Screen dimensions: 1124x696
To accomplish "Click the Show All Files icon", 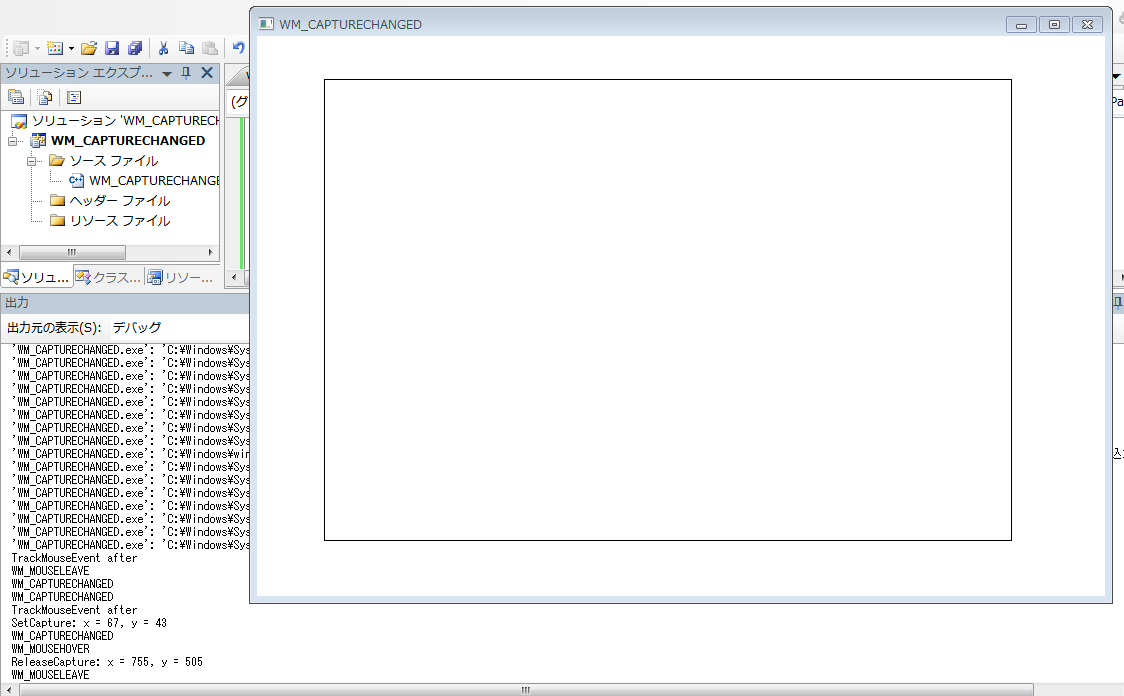I will click(x=44, y=97).
